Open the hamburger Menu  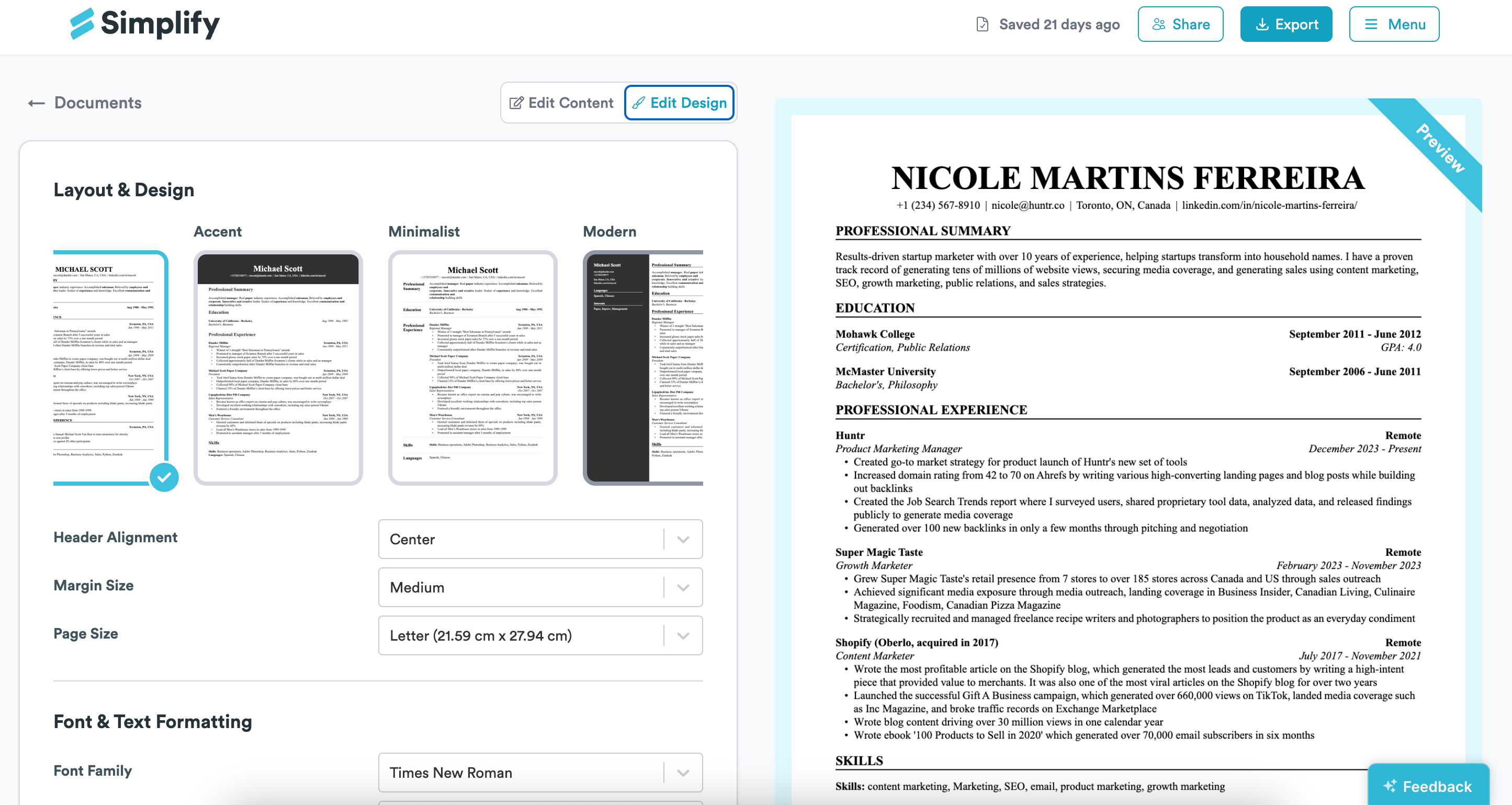[1393, 24]
